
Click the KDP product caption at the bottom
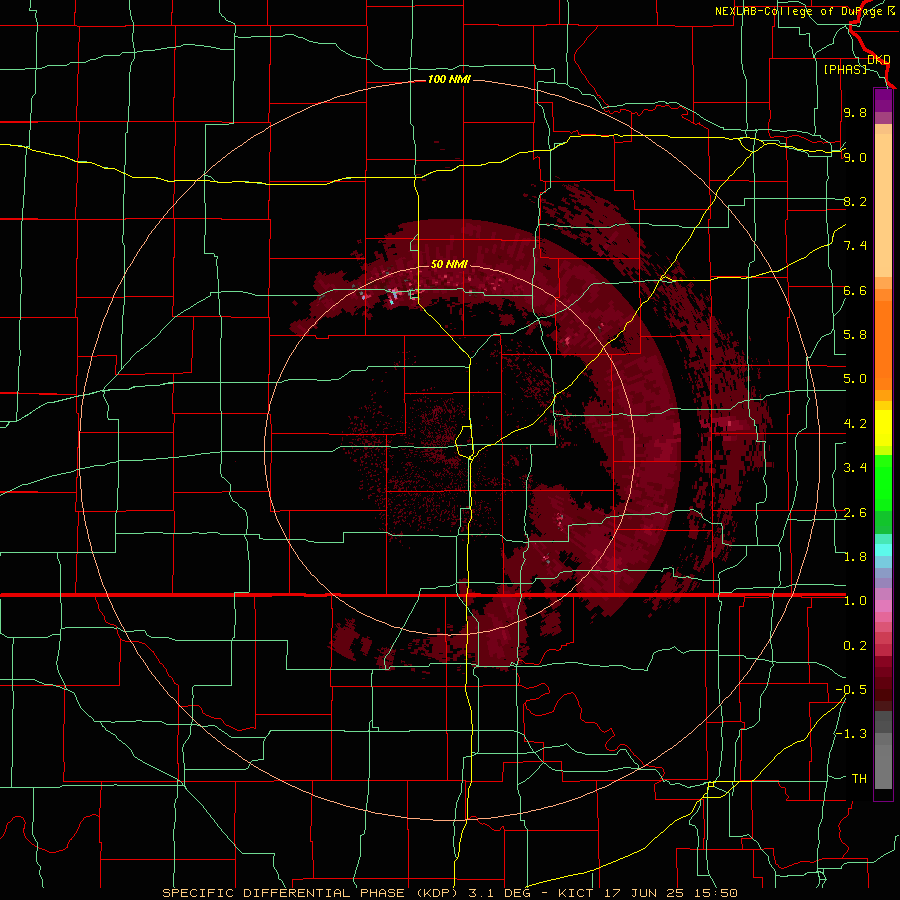coord(449,893)
